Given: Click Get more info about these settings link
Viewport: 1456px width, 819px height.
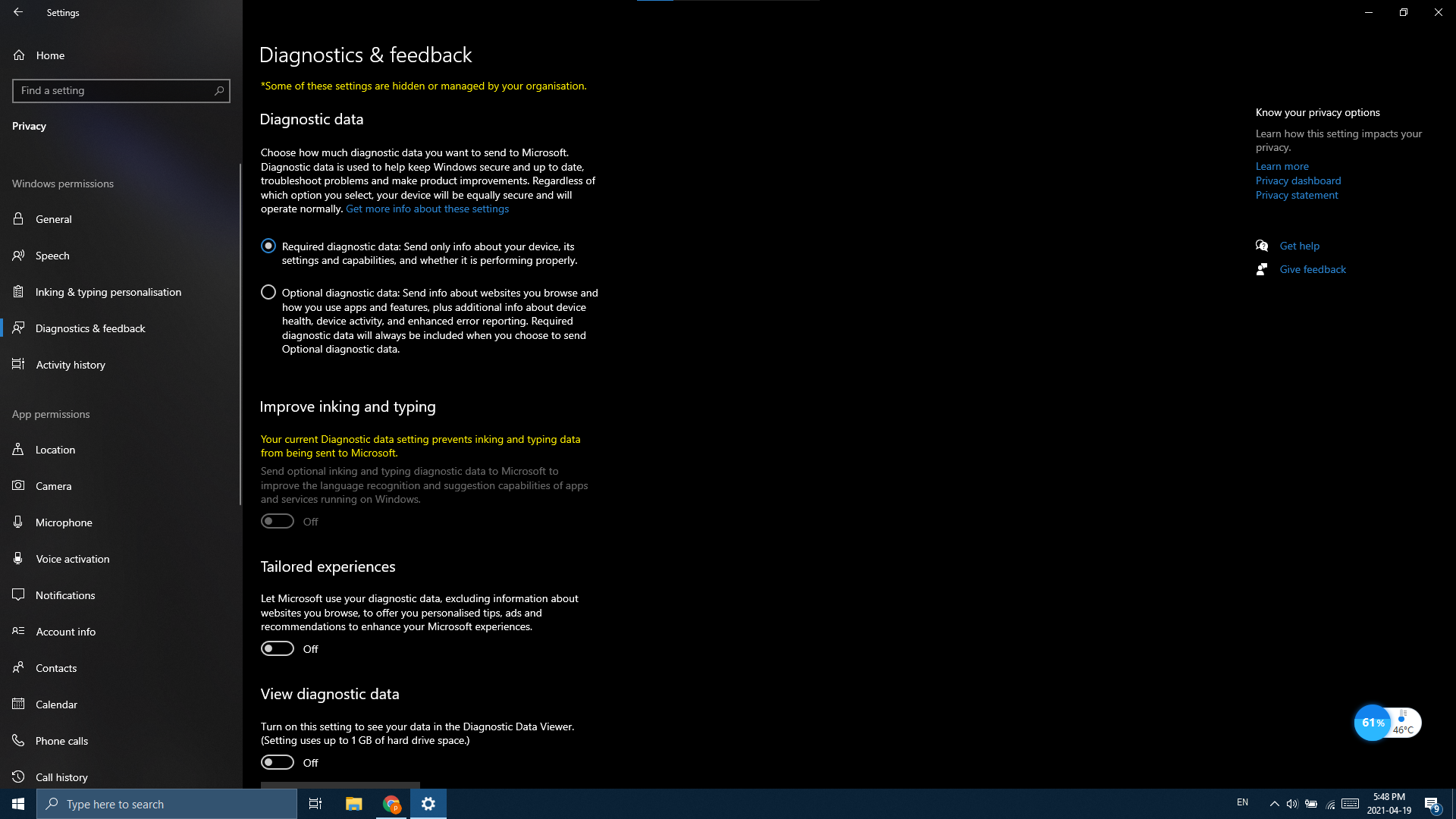Looking at the screenshot, I should pos(427,209).
